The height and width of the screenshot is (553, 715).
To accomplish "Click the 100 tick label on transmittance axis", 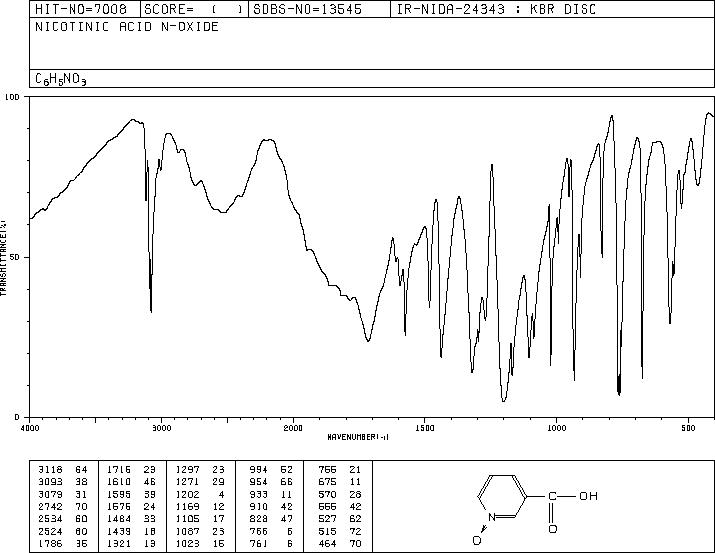I will pos(12,97).
